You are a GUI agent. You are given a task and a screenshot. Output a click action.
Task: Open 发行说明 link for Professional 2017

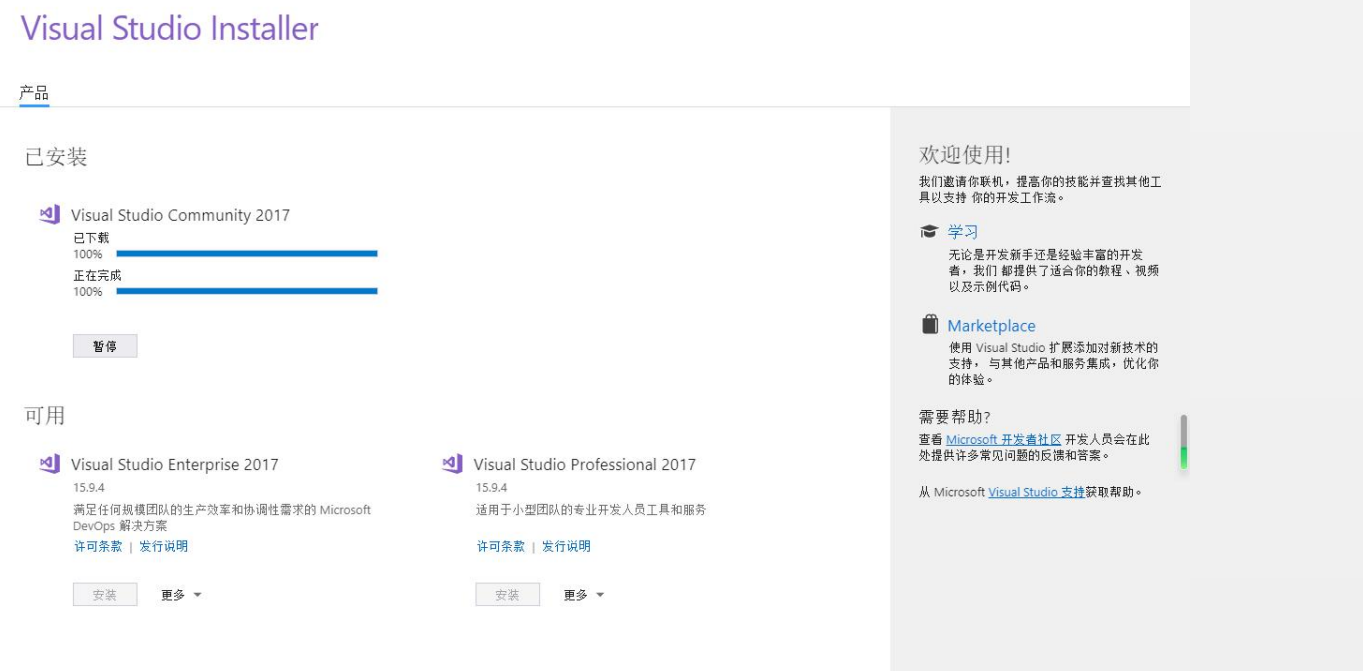point(566,546)
